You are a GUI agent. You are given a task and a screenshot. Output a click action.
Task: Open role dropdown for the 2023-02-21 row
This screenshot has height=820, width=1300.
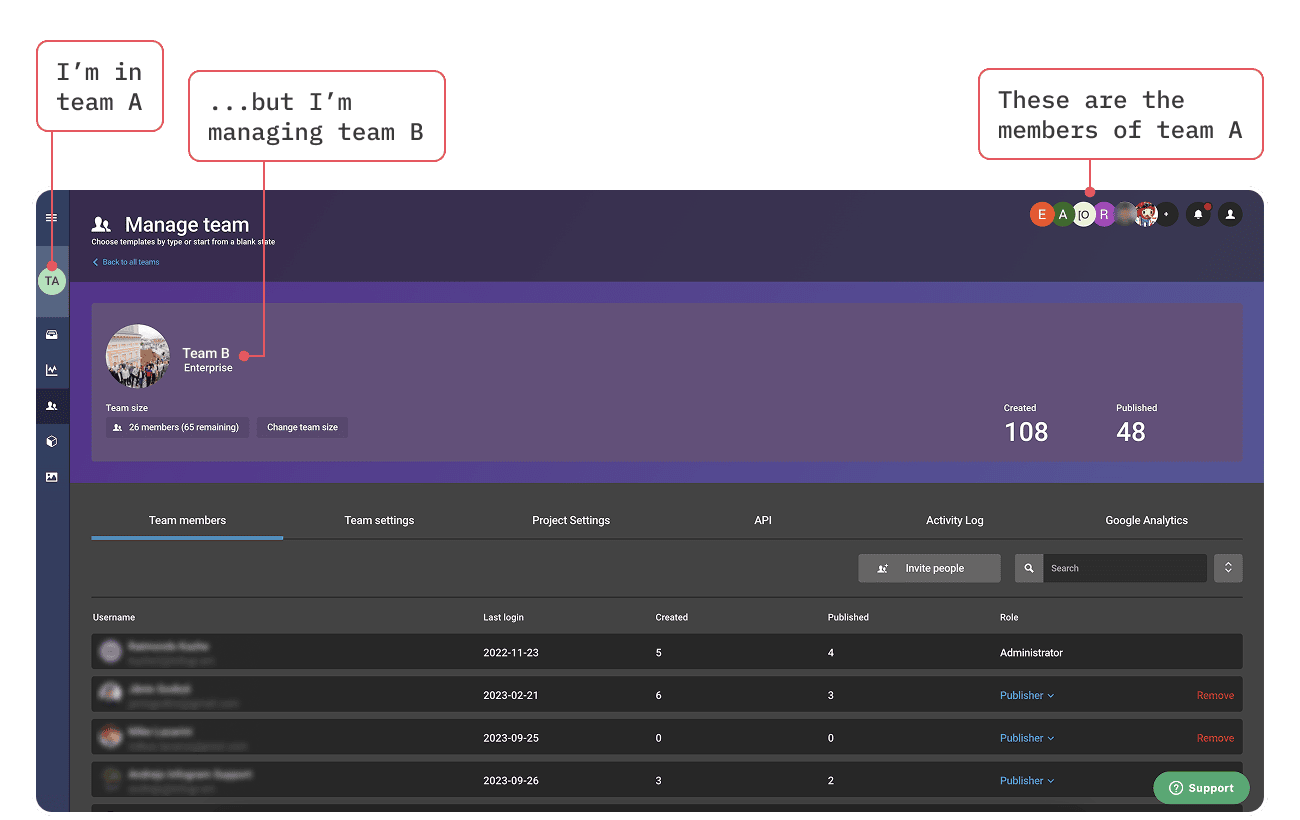(x=1027, y=695)
